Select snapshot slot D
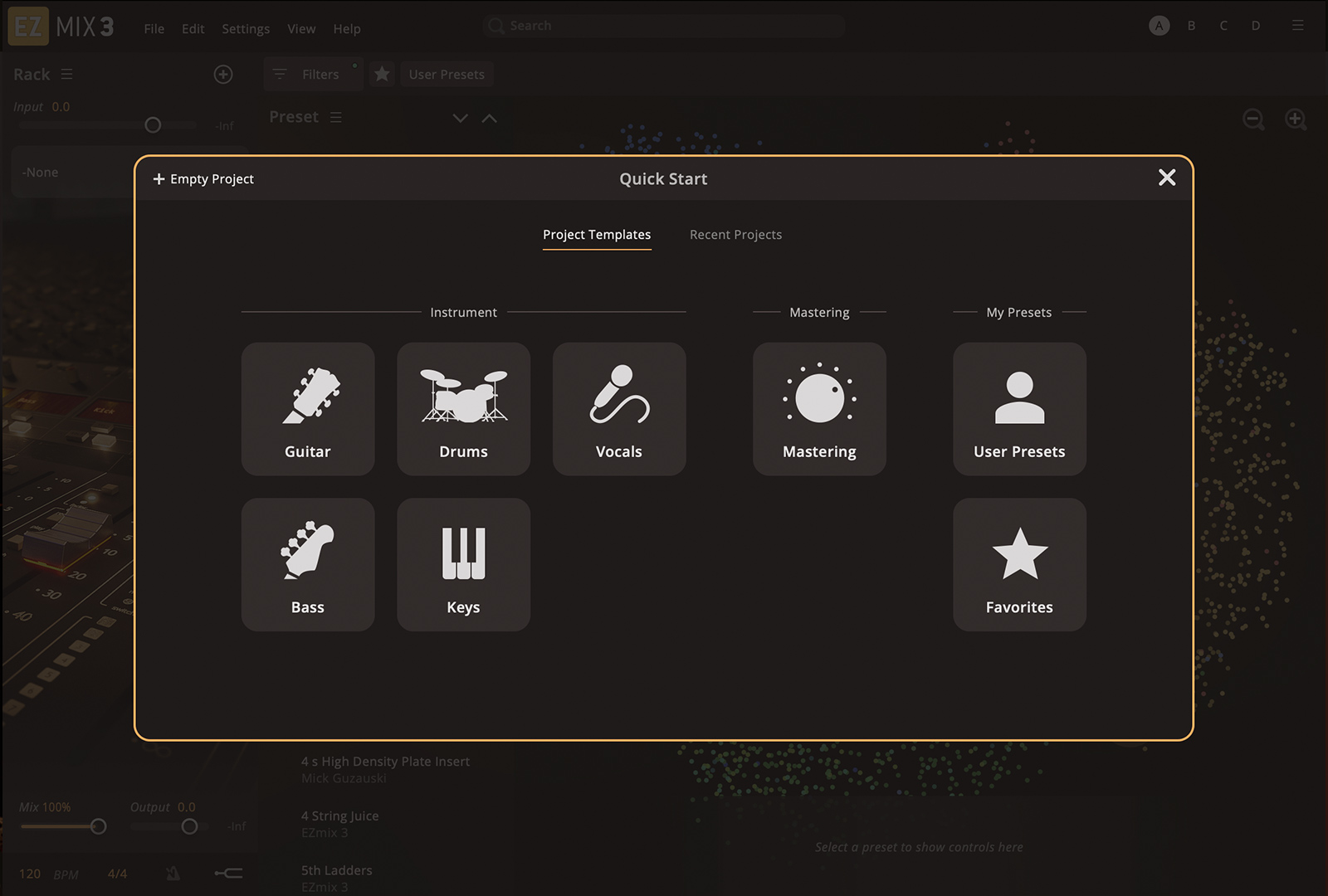 1256,26
